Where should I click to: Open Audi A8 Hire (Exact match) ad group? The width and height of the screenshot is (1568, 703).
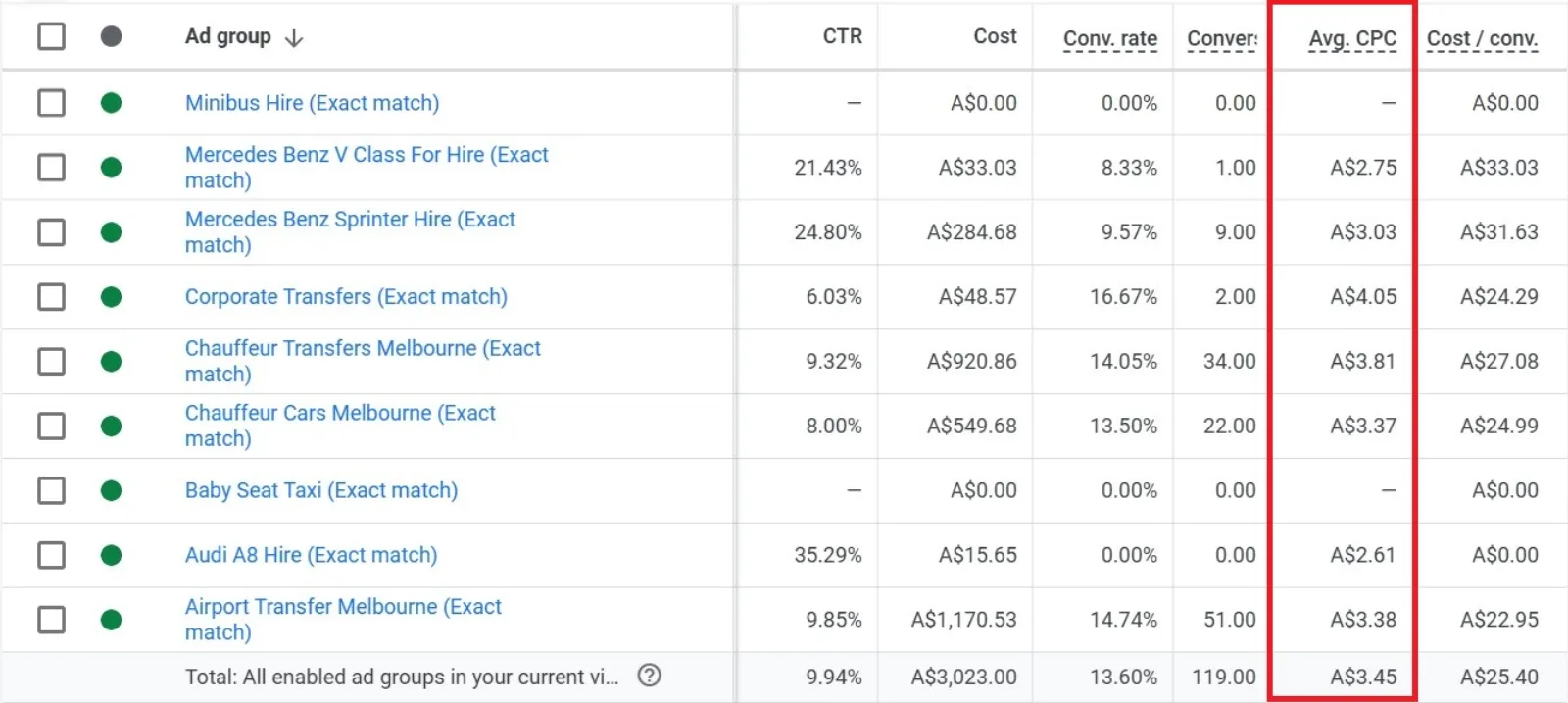[x=311, y=555]
